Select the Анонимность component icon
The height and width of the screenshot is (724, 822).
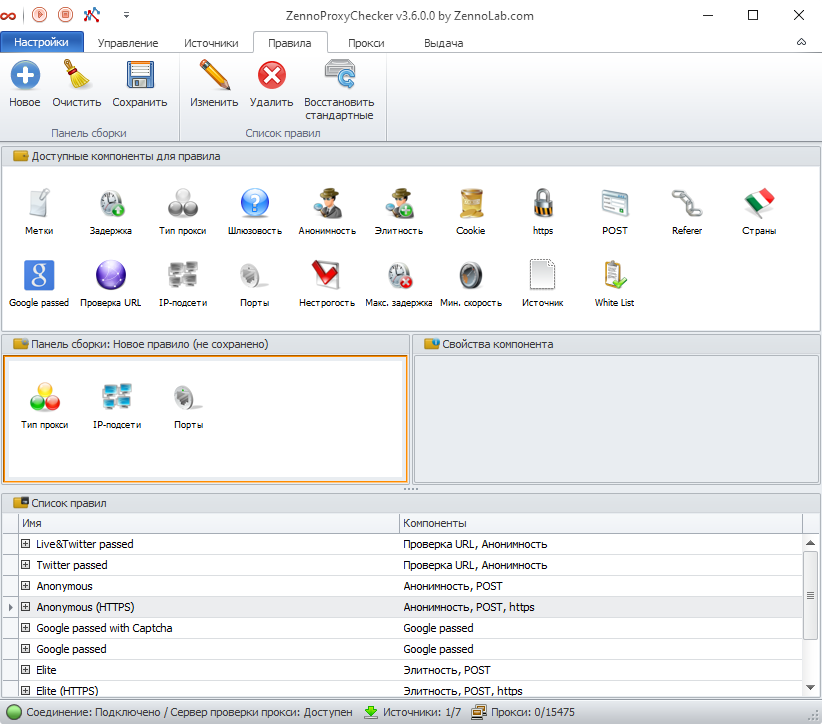click(x=326, y=204)
